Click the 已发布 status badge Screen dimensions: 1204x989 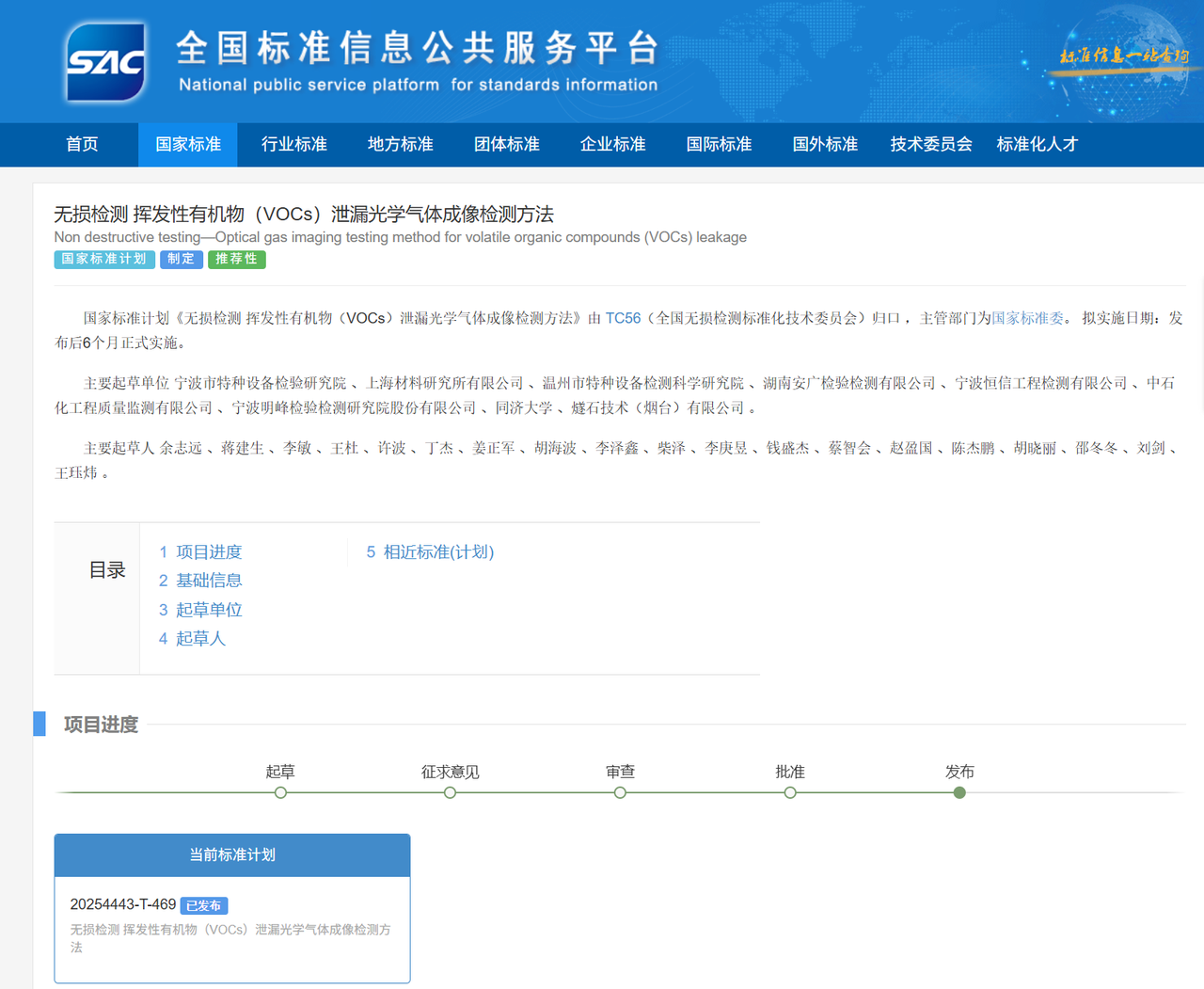(x=204, y=905)
